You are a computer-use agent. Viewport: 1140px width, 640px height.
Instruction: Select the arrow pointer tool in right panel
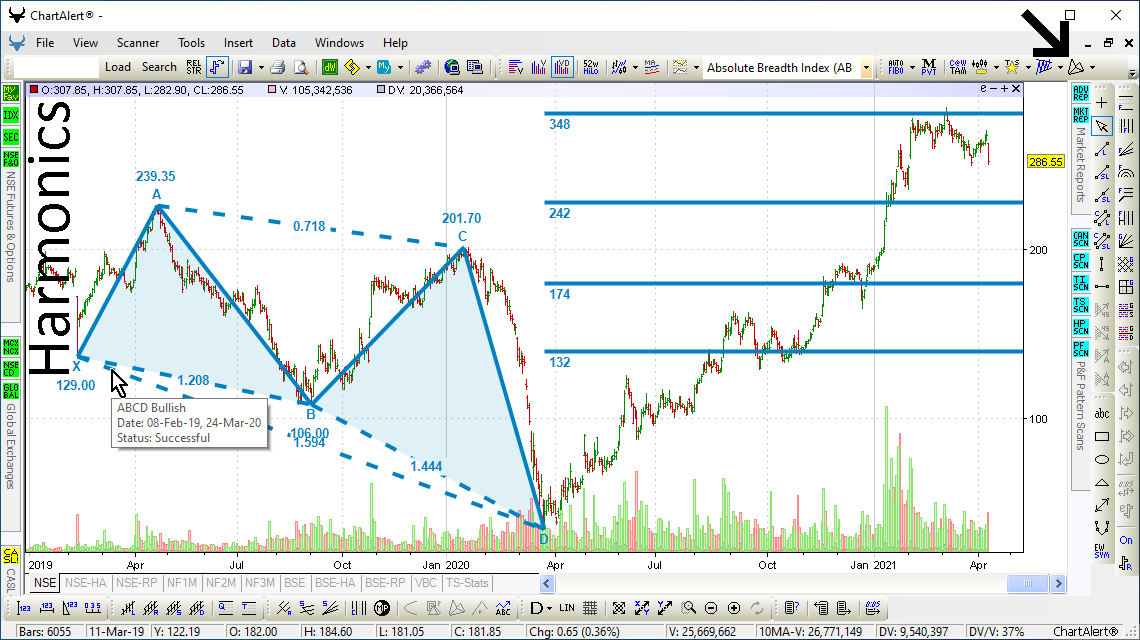(1102, 126)
